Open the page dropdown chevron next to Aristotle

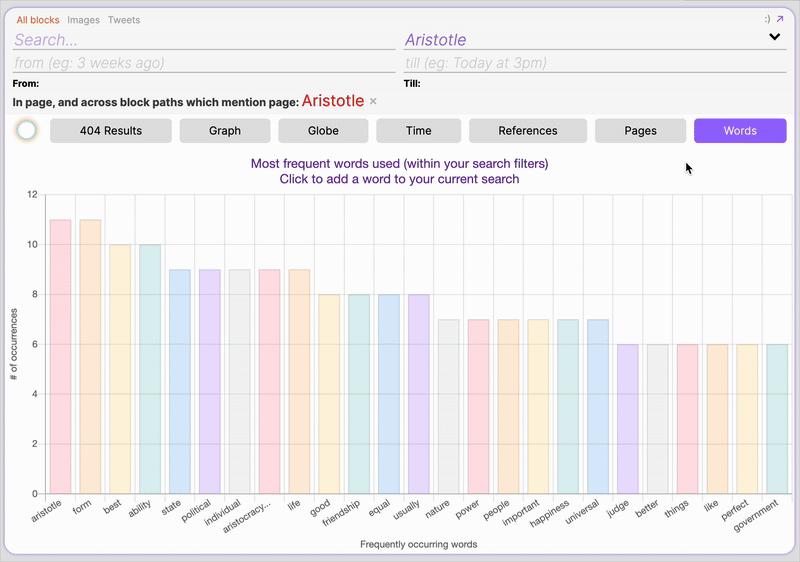pos(774,37)
